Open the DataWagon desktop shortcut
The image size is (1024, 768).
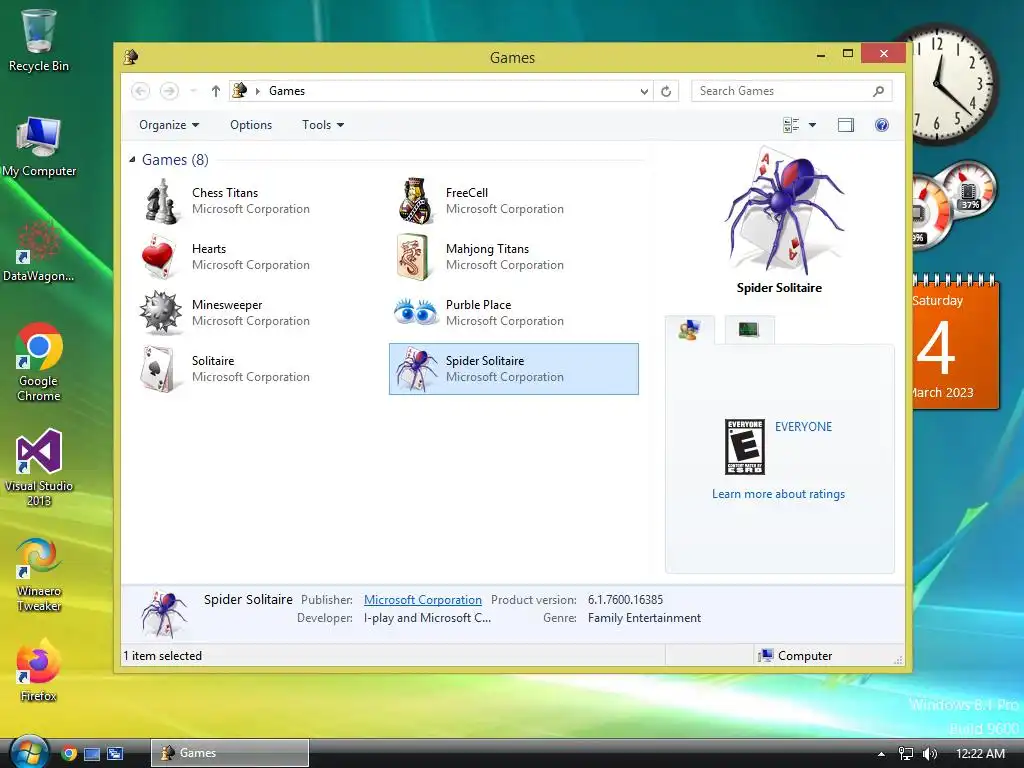coord(39,251)
